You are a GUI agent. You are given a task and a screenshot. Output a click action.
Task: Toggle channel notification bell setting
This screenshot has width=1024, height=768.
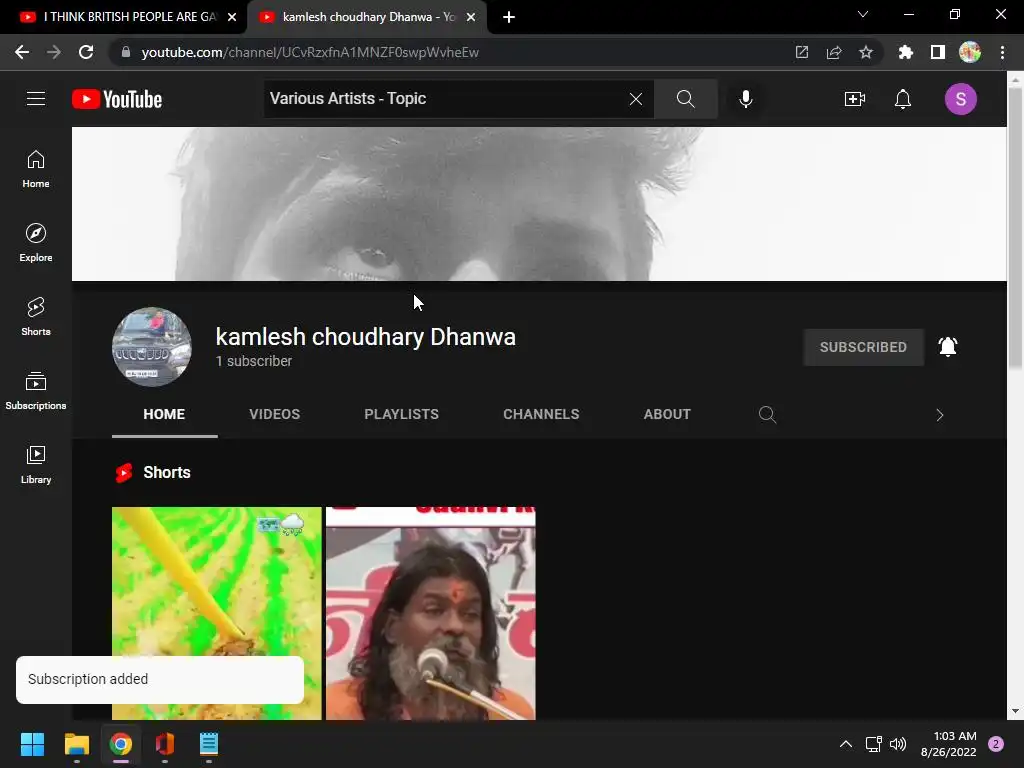pyautogui.click(x=948, y=347)
